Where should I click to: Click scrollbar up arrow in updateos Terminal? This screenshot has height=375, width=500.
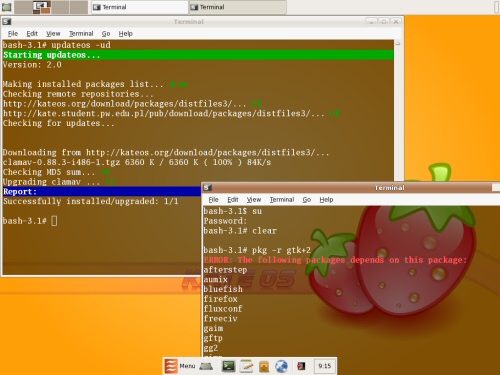(398, 43)
